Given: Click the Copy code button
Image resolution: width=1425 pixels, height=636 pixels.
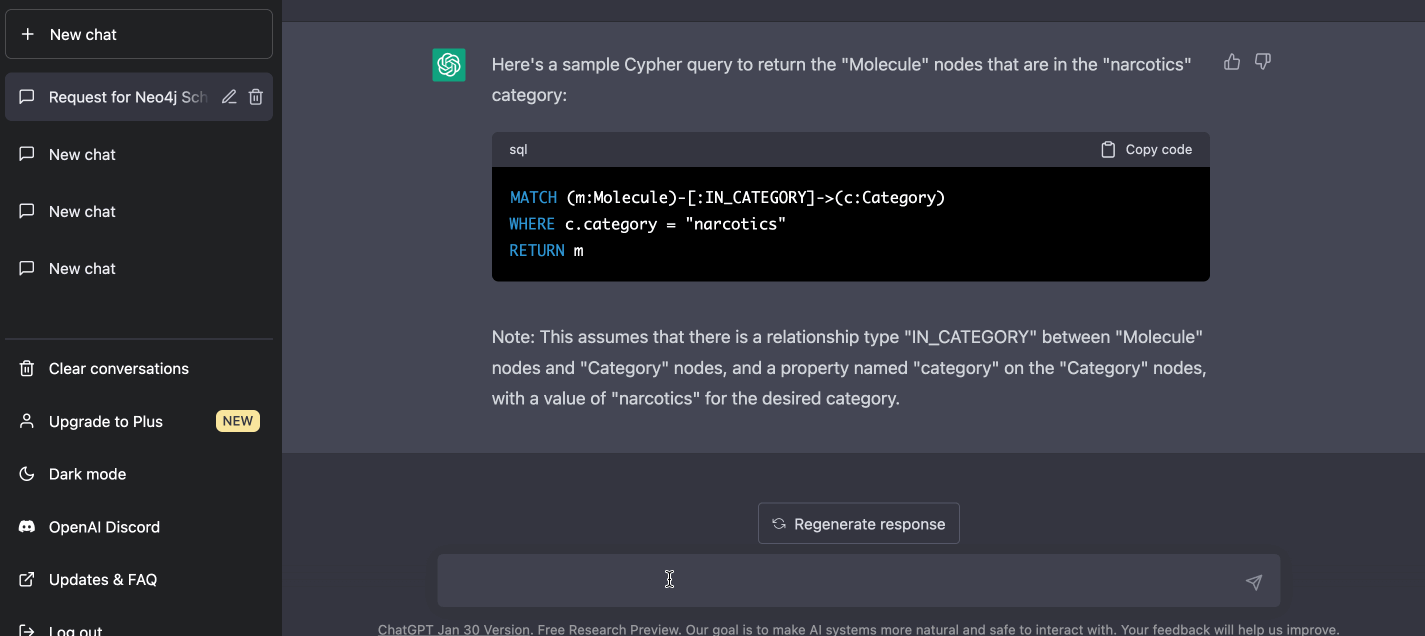Looking at the screenshot, I should coord(1147,150).
